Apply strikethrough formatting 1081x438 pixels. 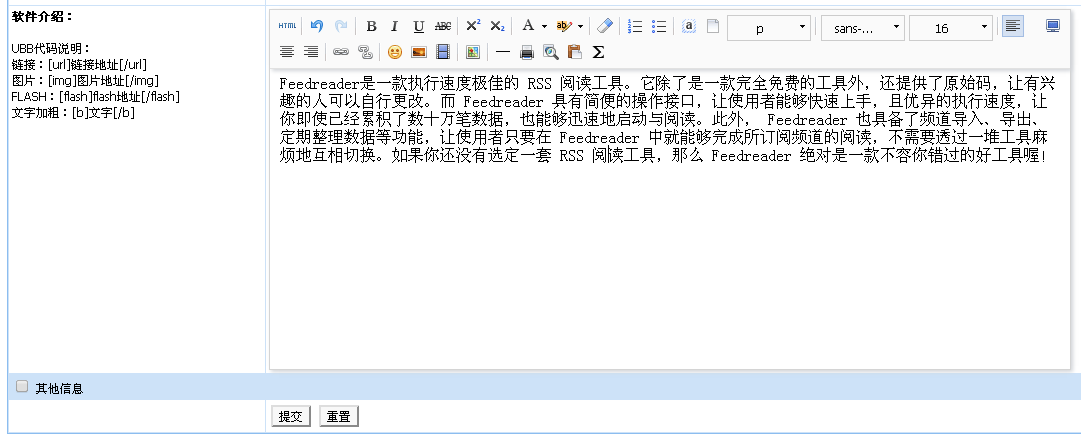[x=442, y=27]
